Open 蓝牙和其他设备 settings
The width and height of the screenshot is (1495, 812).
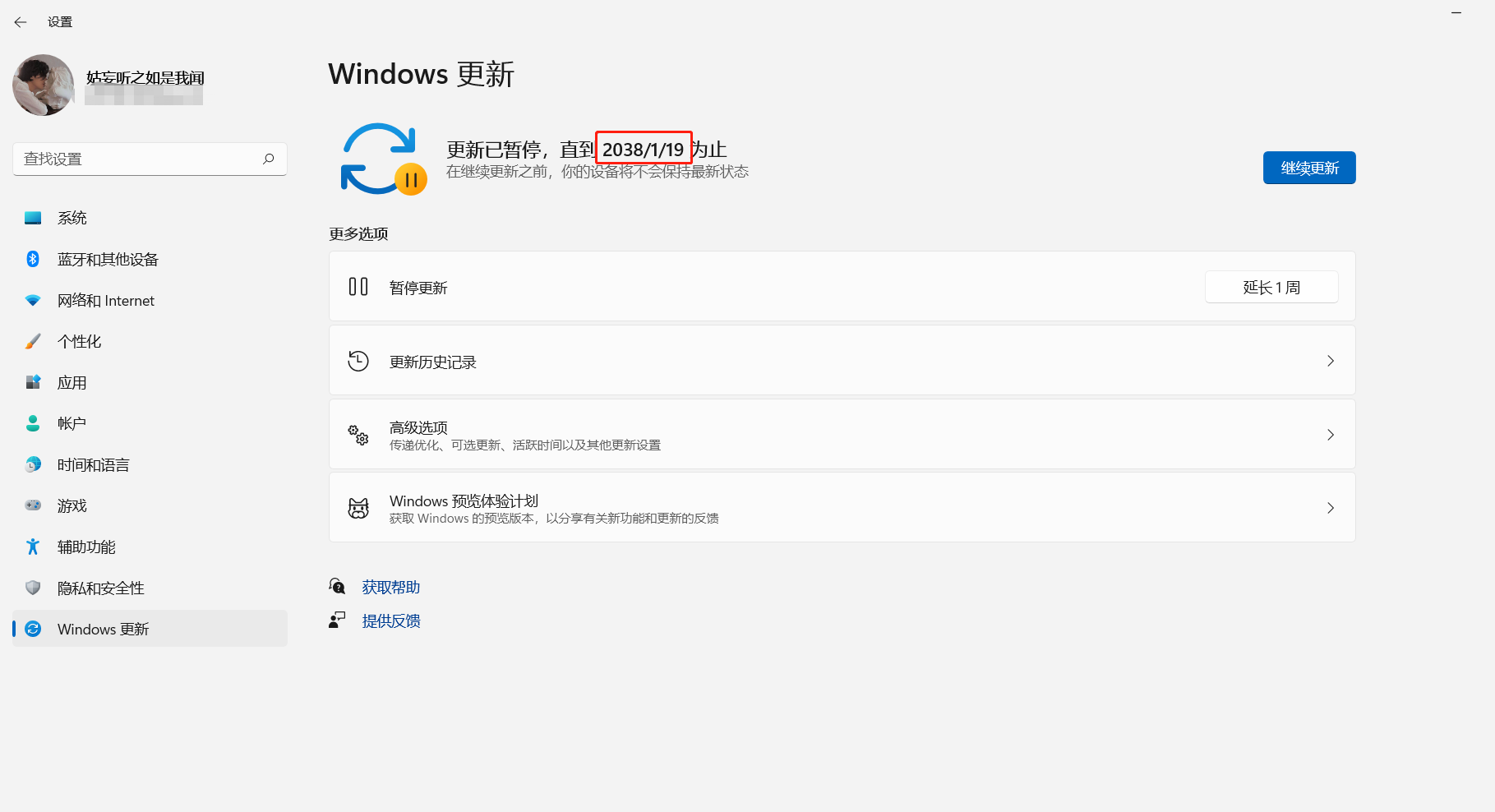coord(150,259)
